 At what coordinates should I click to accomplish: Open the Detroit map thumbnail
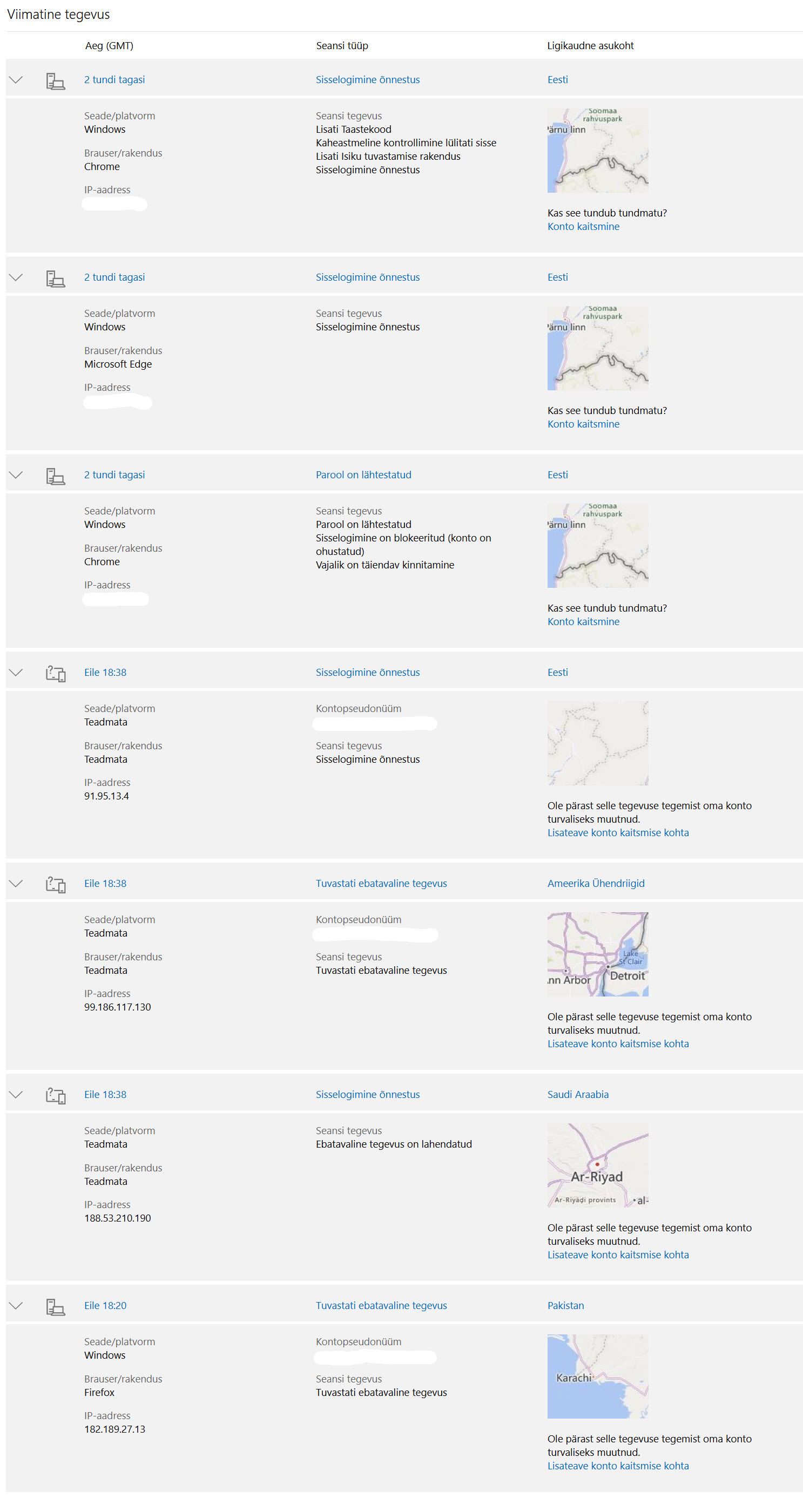click(597, 954)
